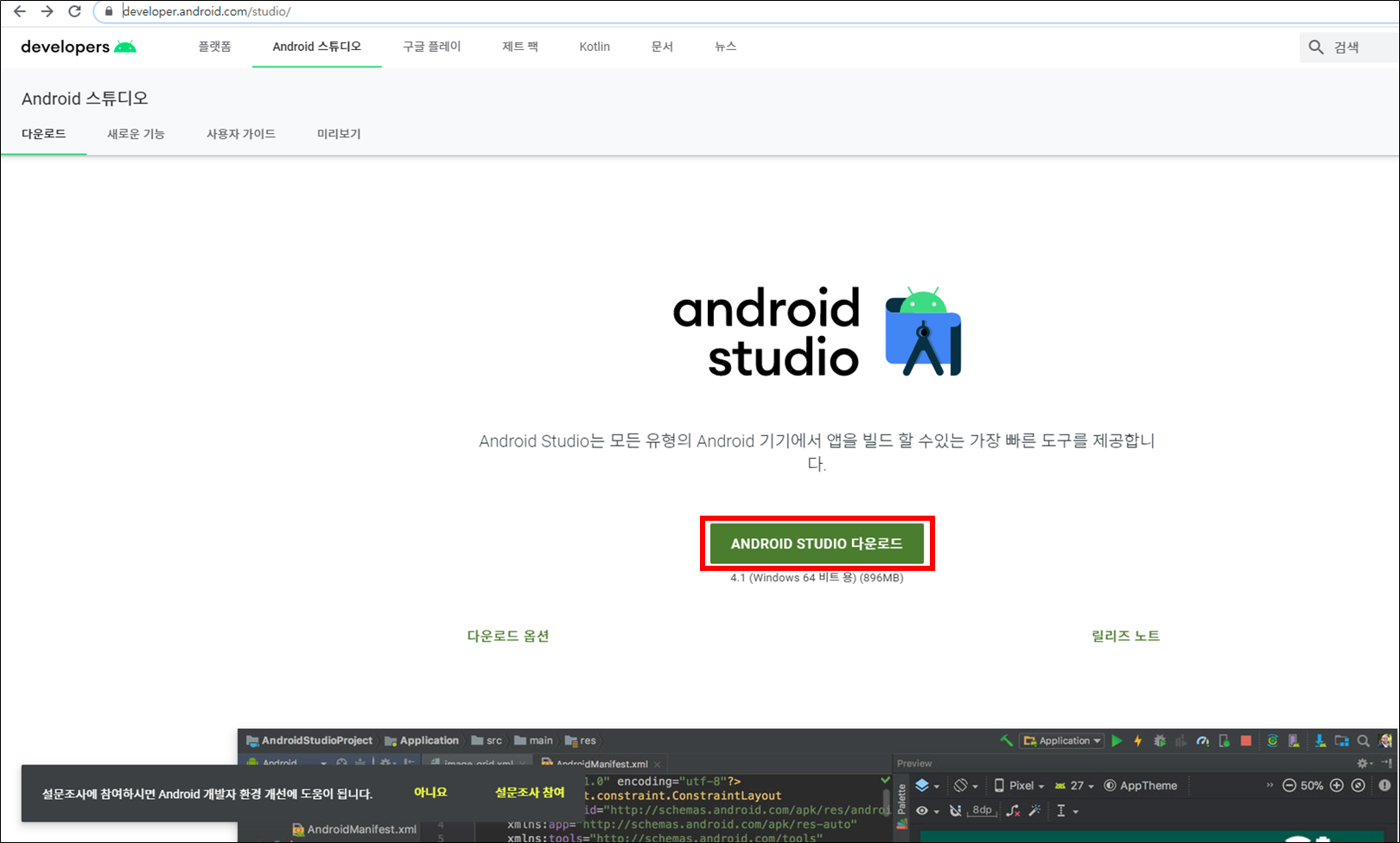This screenshot has width=1400, height=843.
Task: Go back using the browser back arrow
Action: (19, 12)
